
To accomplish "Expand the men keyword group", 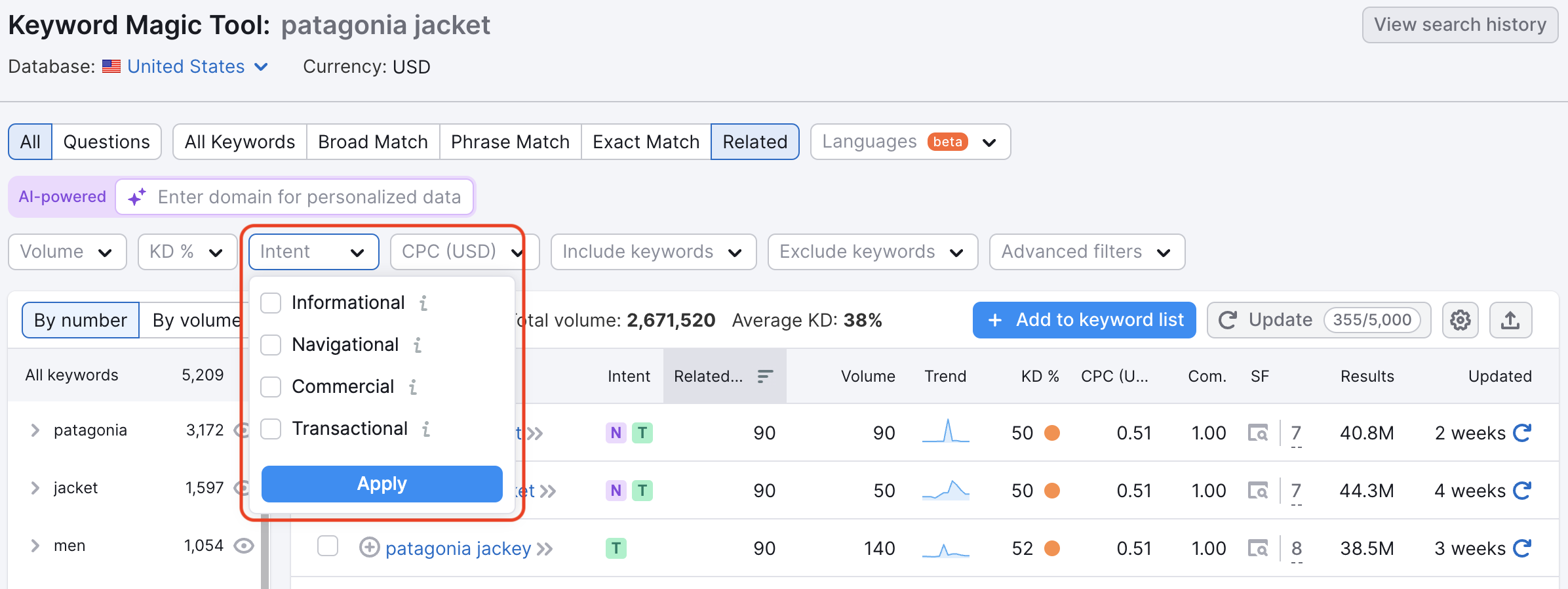I will coord(35,546).
